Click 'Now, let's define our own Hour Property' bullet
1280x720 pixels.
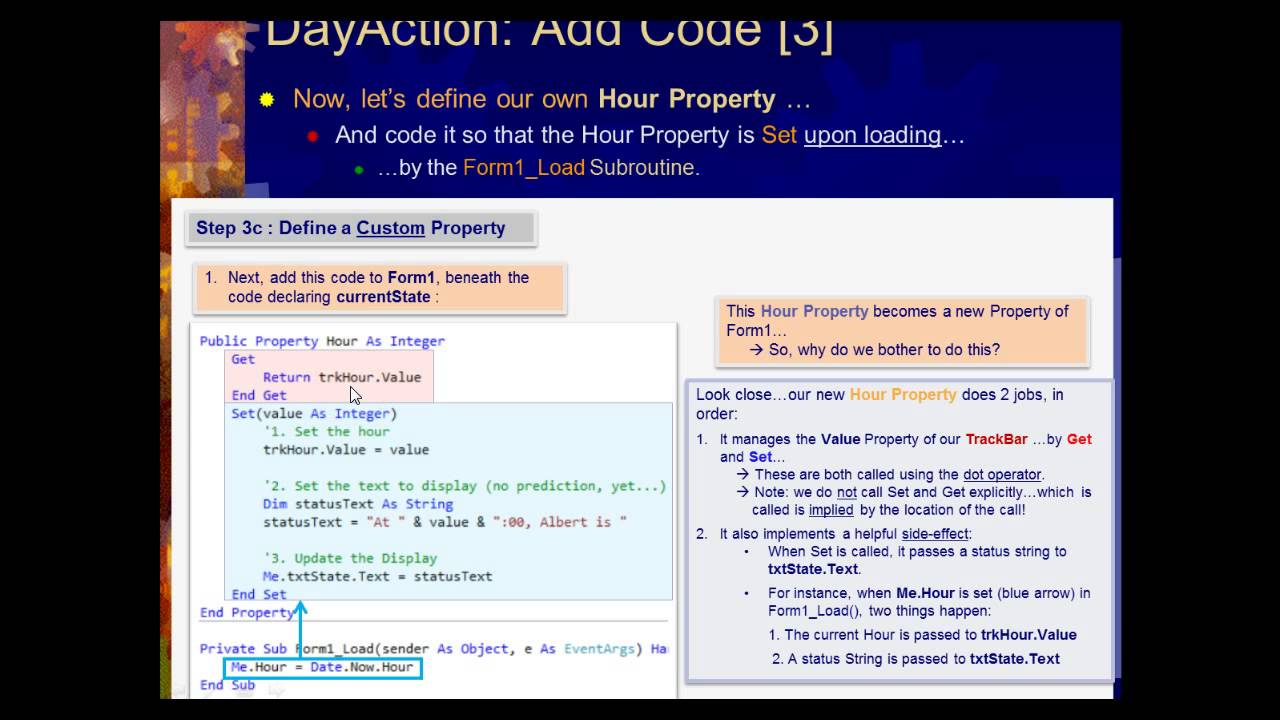click(x=551, y=99)
